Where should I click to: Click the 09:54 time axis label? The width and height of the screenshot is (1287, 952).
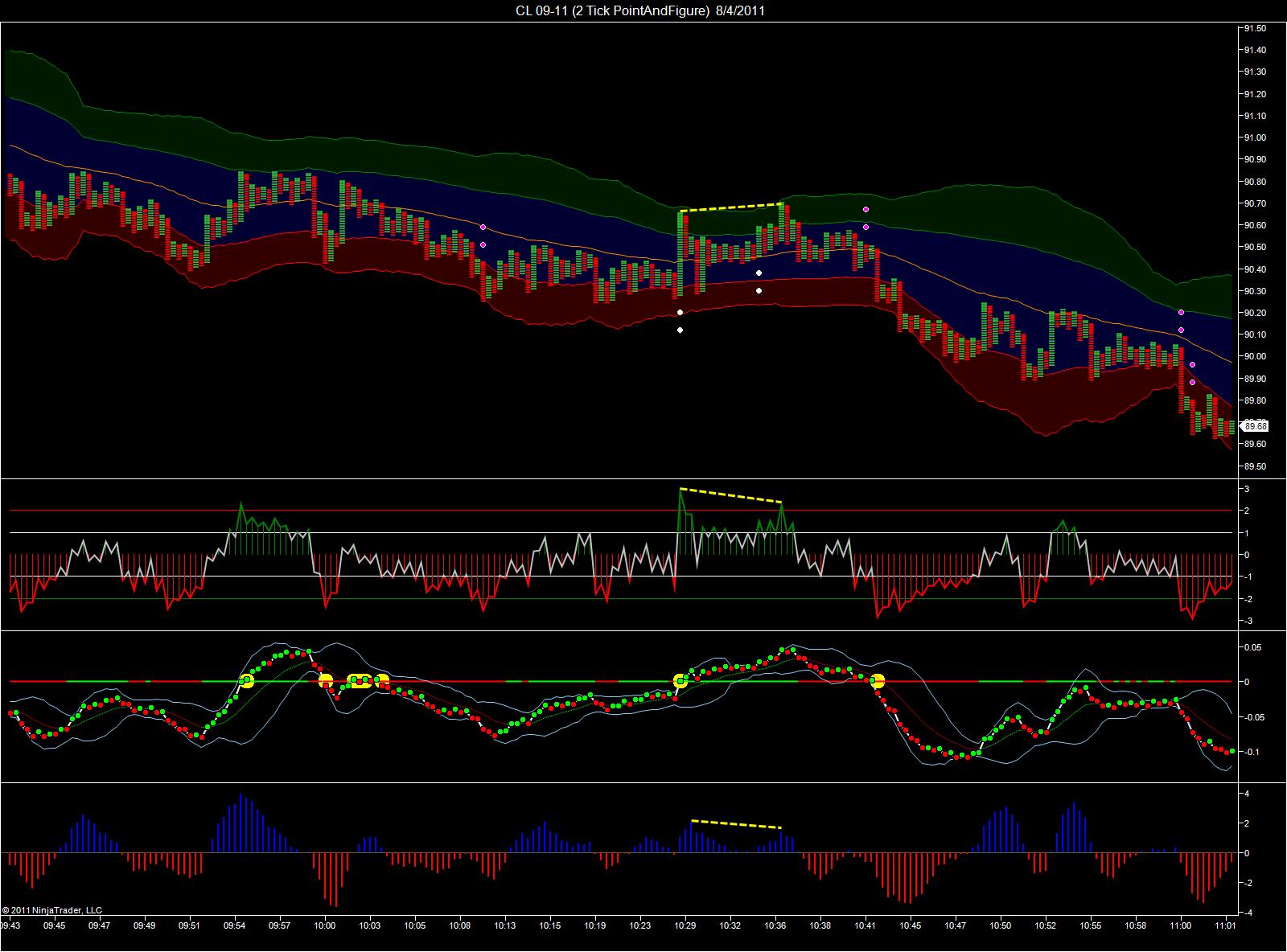pos(235,925)
